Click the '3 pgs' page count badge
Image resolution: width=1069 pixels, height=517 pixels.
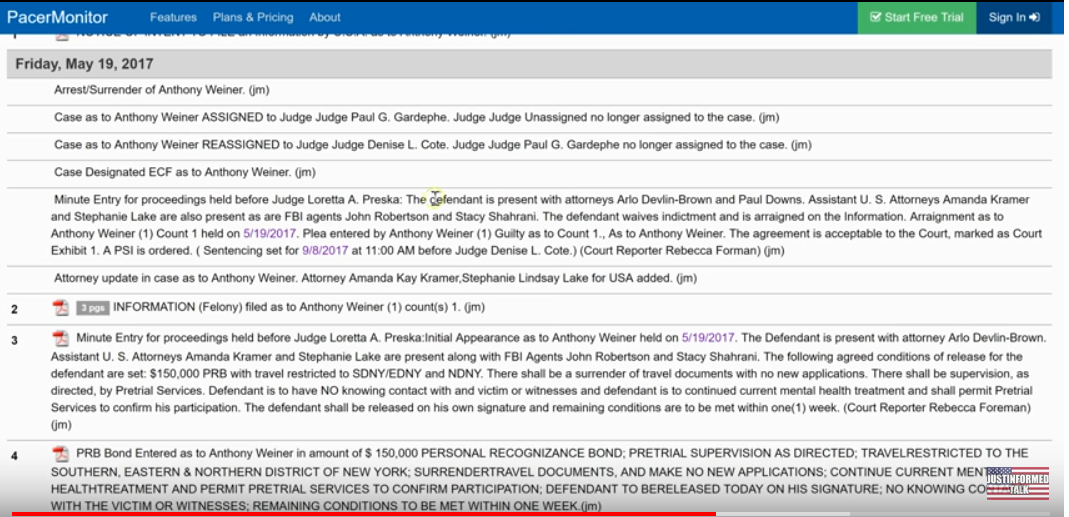91,308
